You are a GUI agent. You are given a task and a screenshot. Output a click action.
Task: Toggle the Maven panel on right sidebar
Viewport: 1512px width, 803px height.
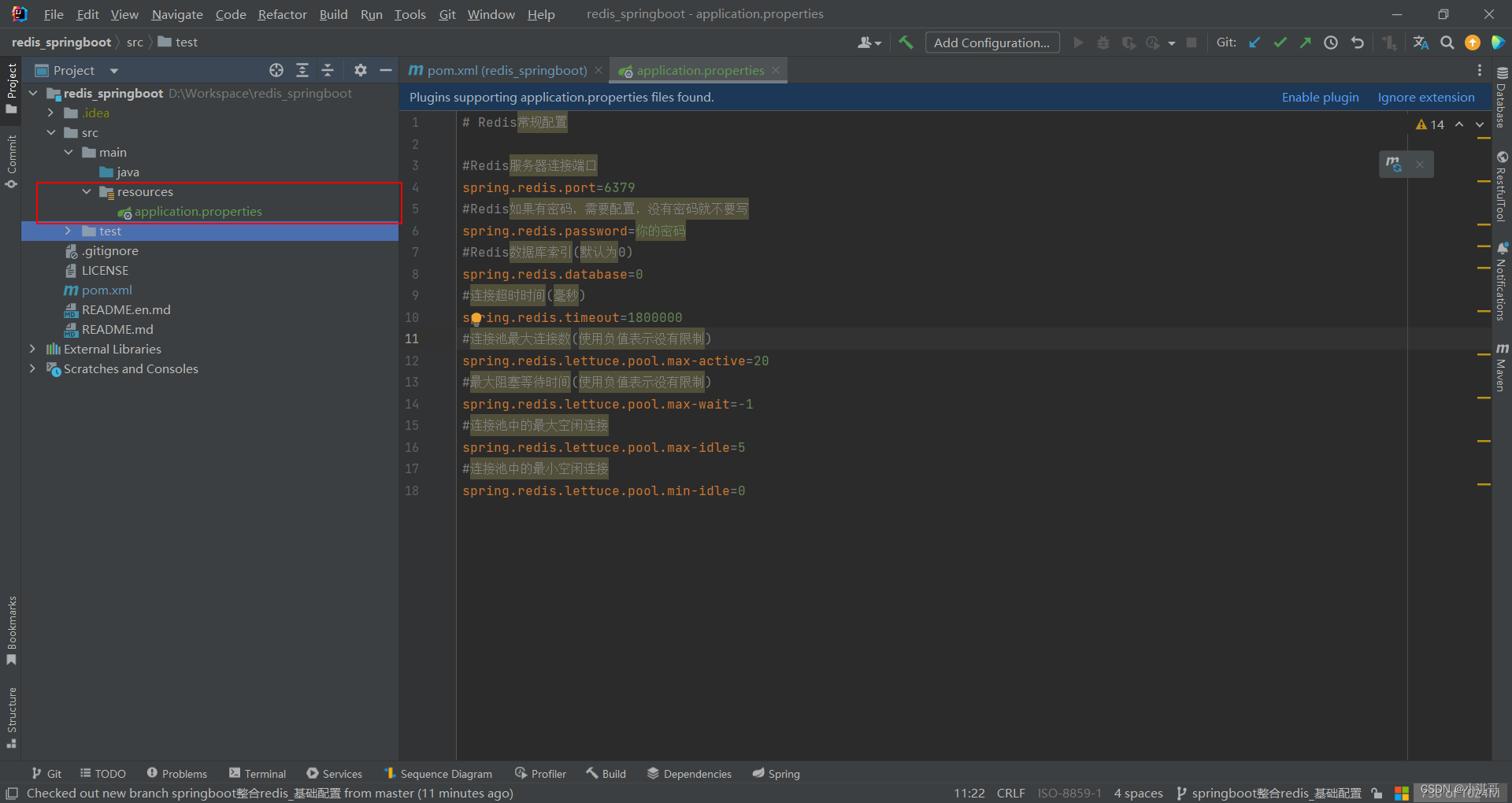click(x=1503, y=370)
